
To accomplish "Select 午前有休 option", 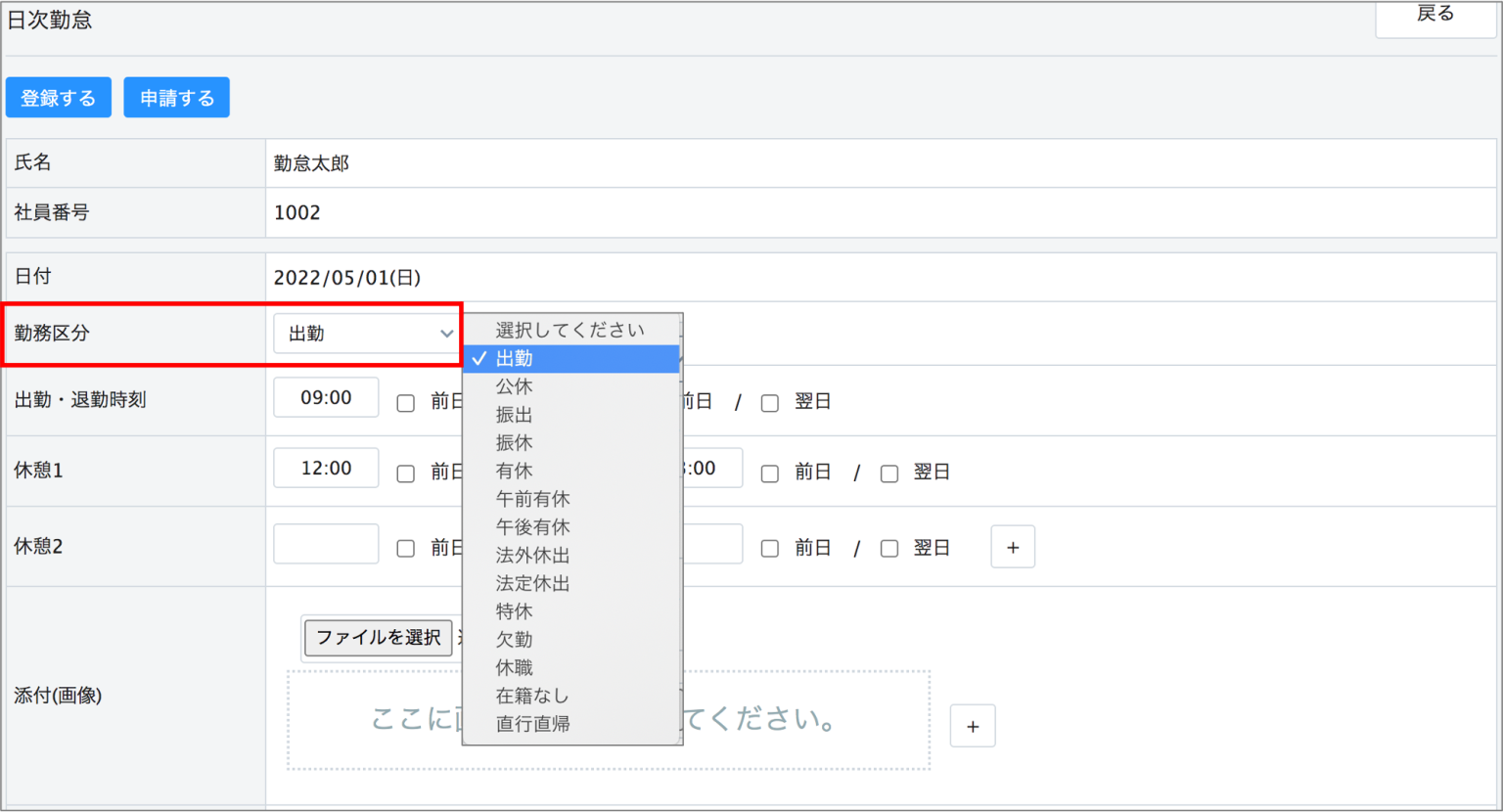I will coord(532,499).
